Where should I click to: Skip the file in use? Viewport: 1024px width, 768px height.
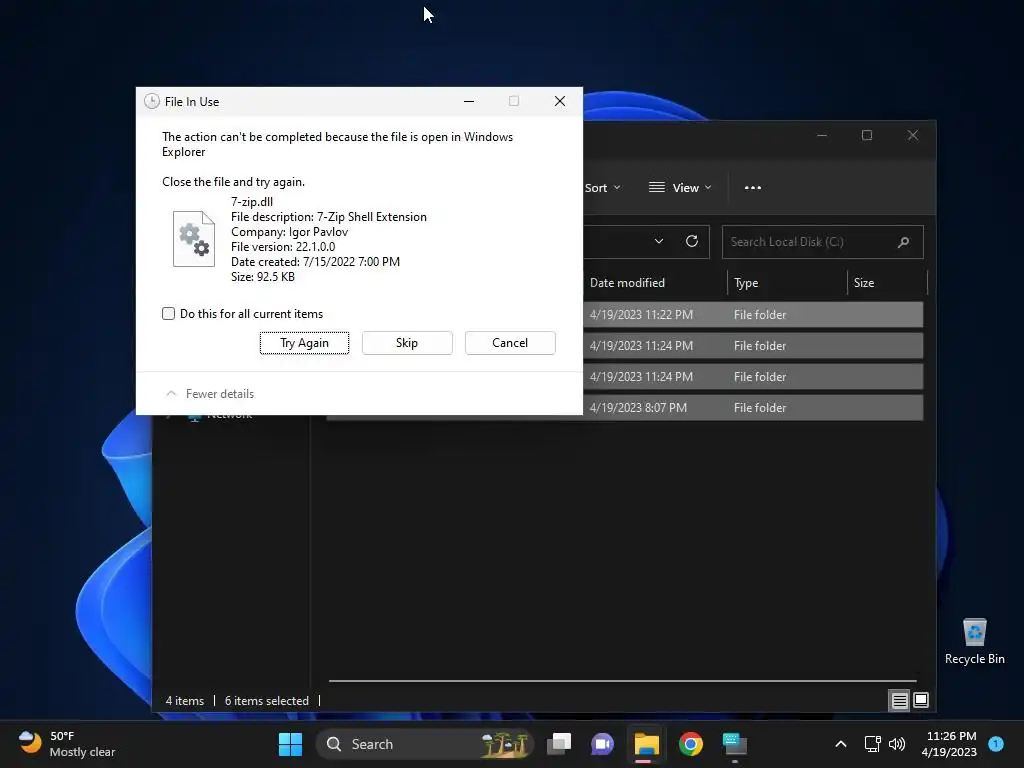(407, 343)
